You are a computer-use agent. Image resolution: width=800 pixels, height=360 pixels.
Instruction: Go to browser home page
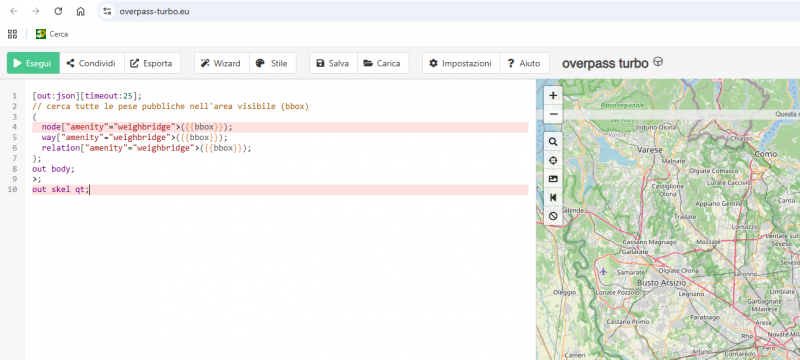81,11
